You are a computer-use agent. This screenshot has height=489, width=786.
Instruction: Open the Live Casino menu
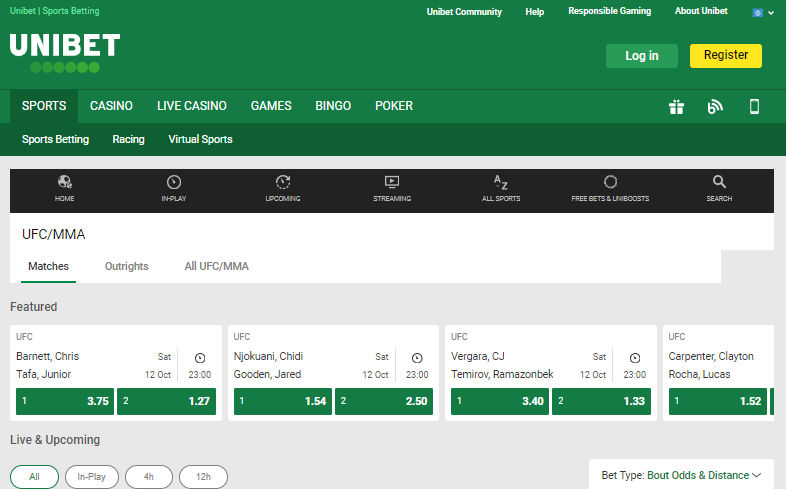pos(191,106)
